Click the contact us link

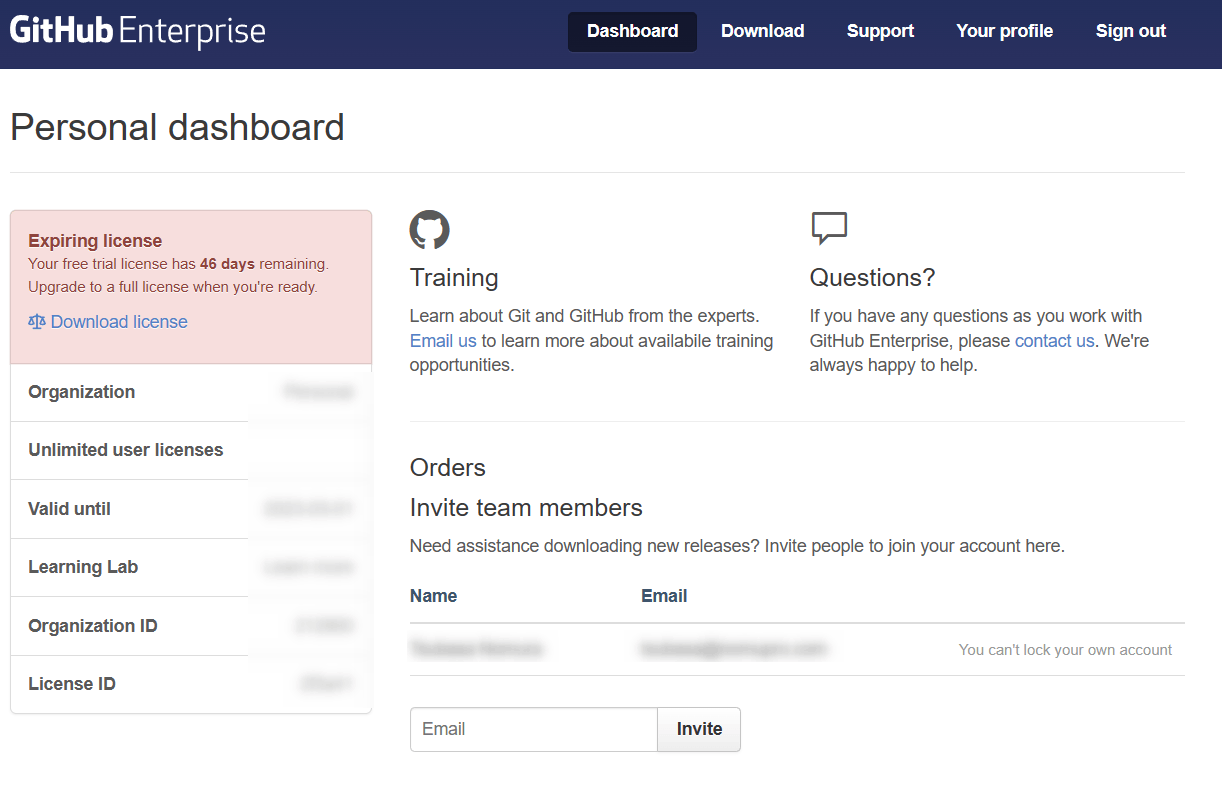click(x=1054, y=341)
